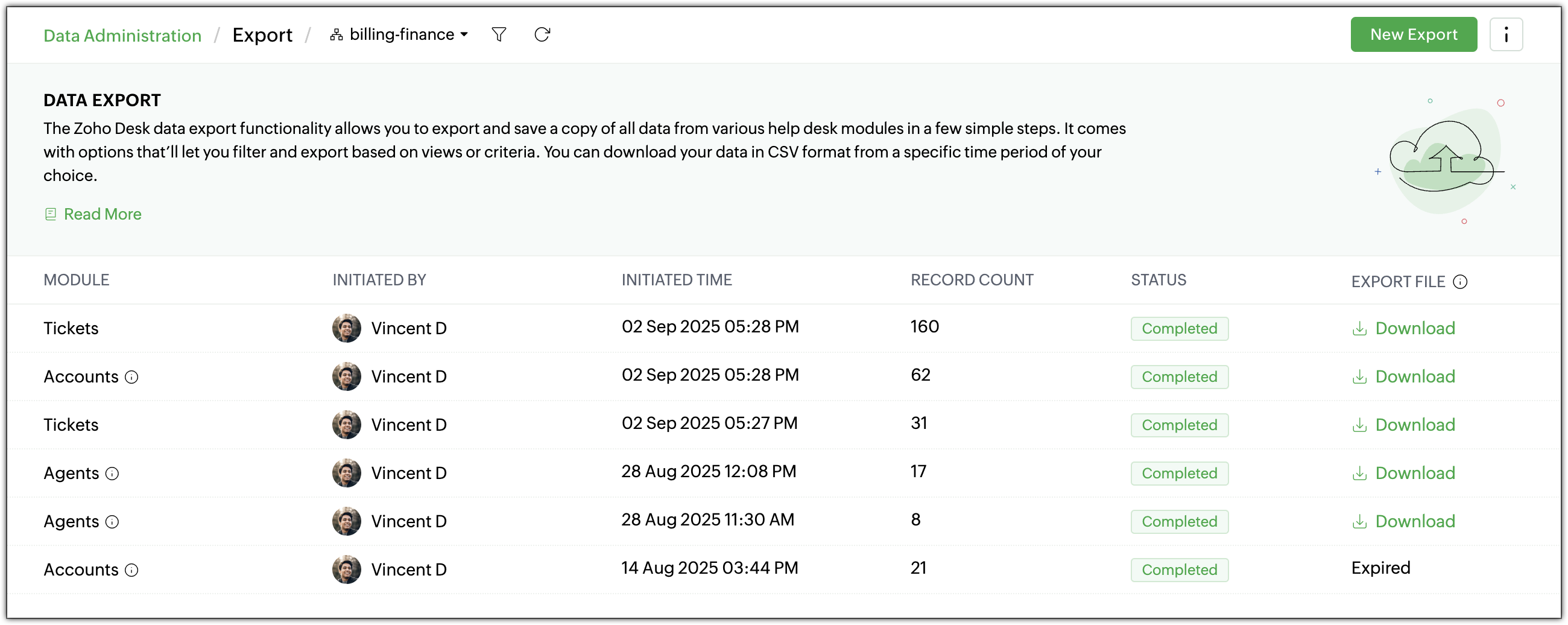
Task: Open the more options kebab menu
Action: point(1505,35)
